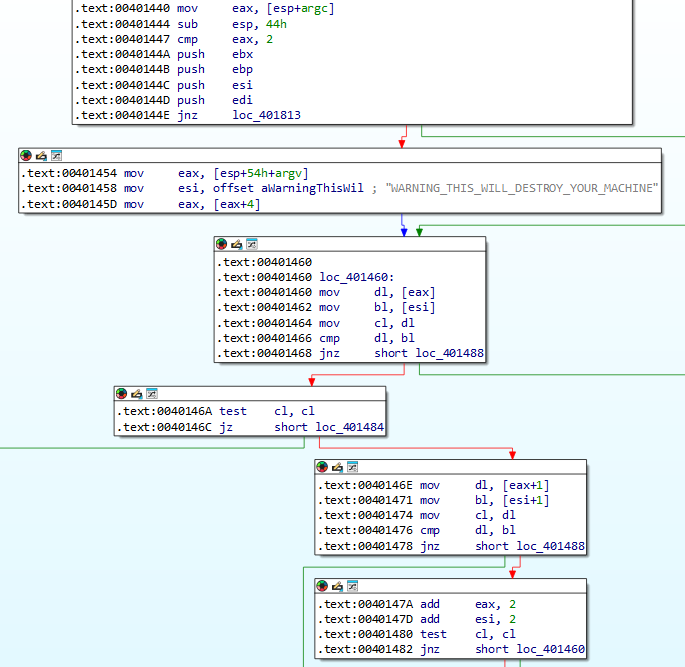Click pencil icon on loc_401460 block header
The image size is (685, 667).
[237, 244]
